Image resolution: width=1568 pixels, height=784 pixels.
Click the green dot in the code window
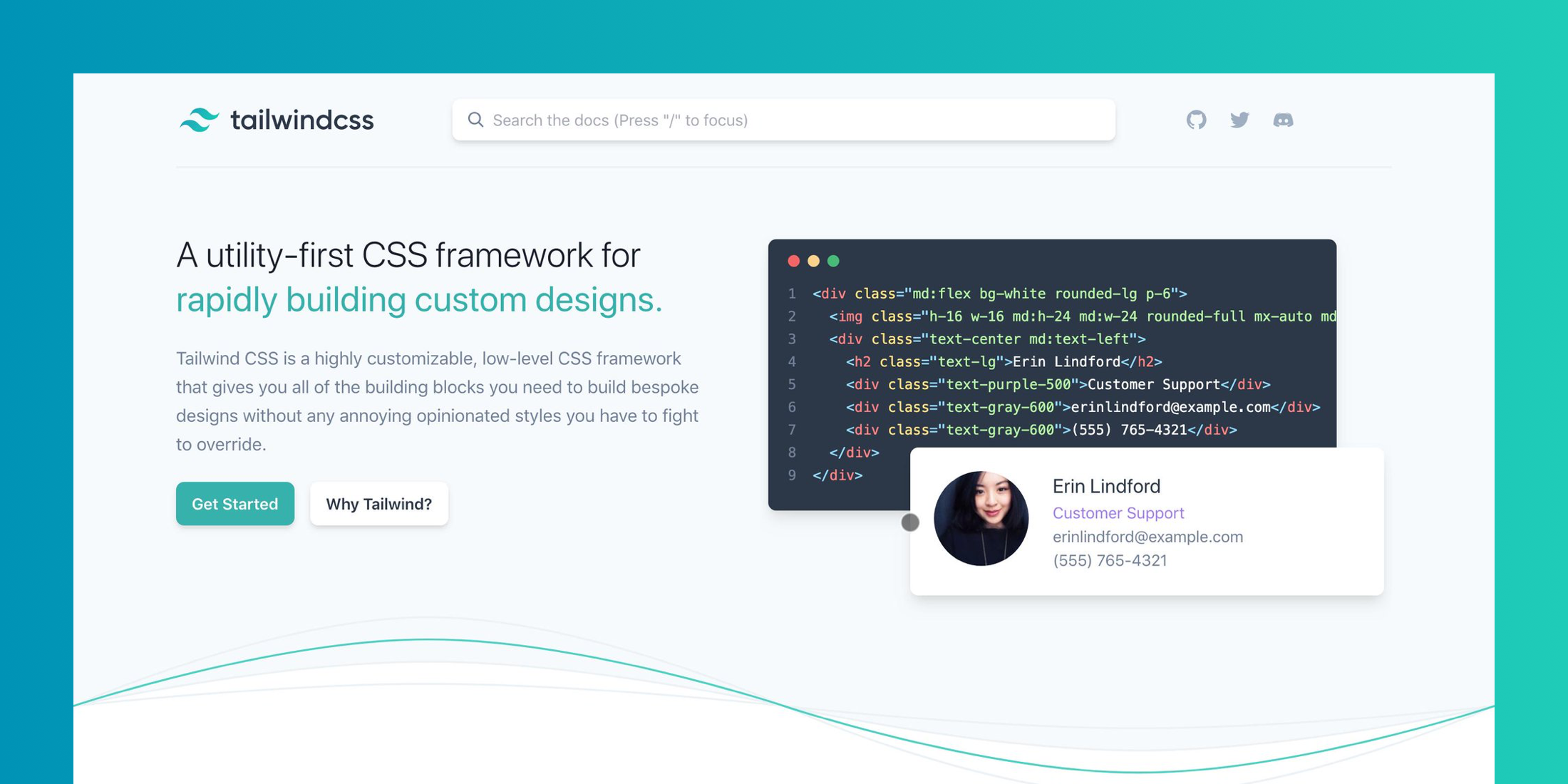click(833, 261)
